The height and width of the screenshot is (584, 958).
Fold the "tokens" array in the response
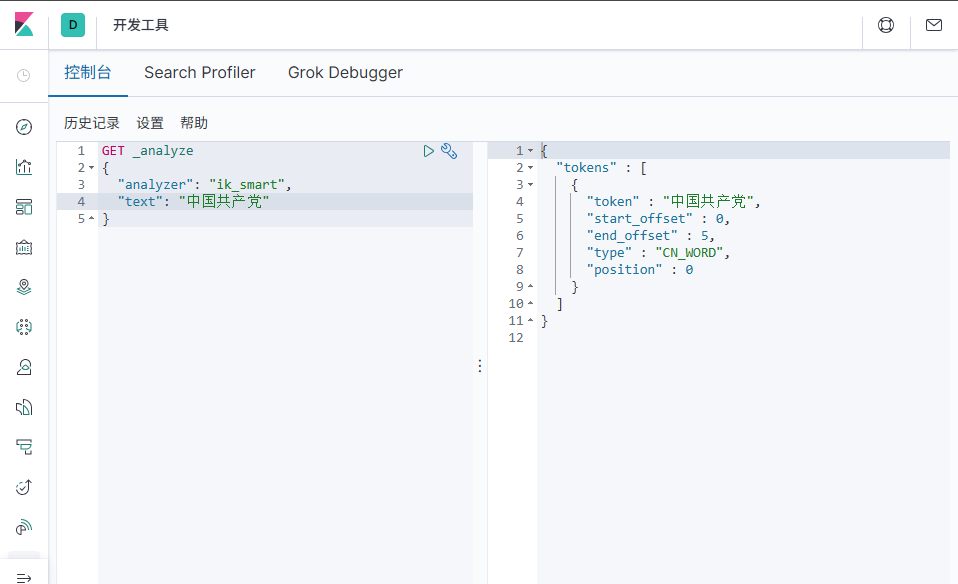pos(530,168)
